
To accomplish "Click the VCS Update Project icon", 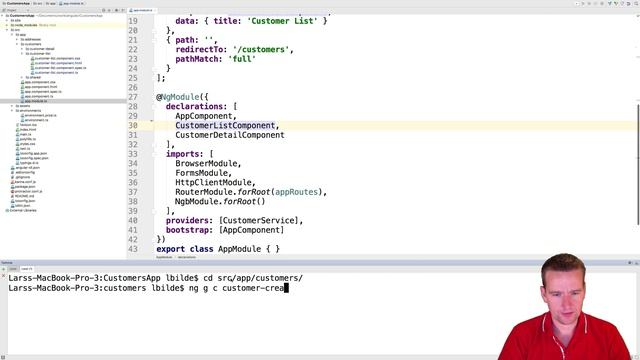I will [609, 3].
